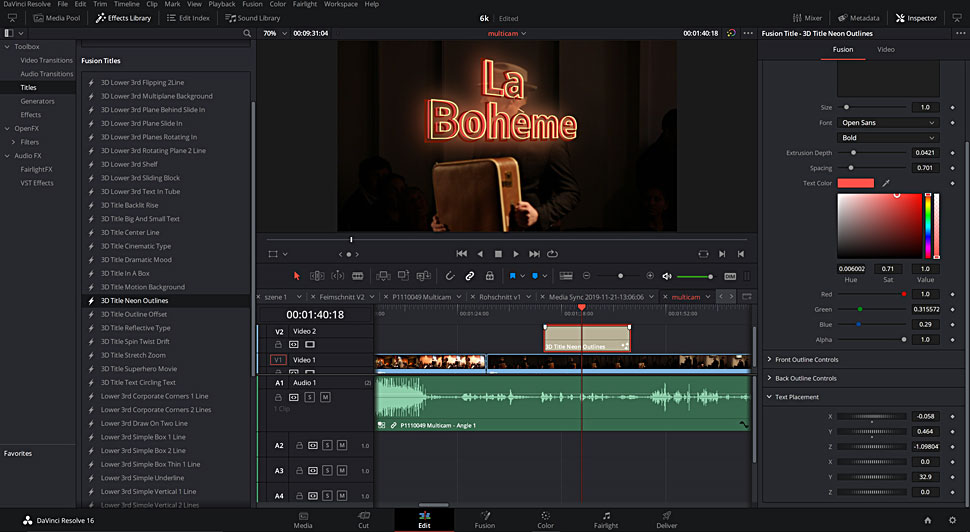Open the Sound Library panel
The image size is (970, 532).
click(x=252, y=18)
